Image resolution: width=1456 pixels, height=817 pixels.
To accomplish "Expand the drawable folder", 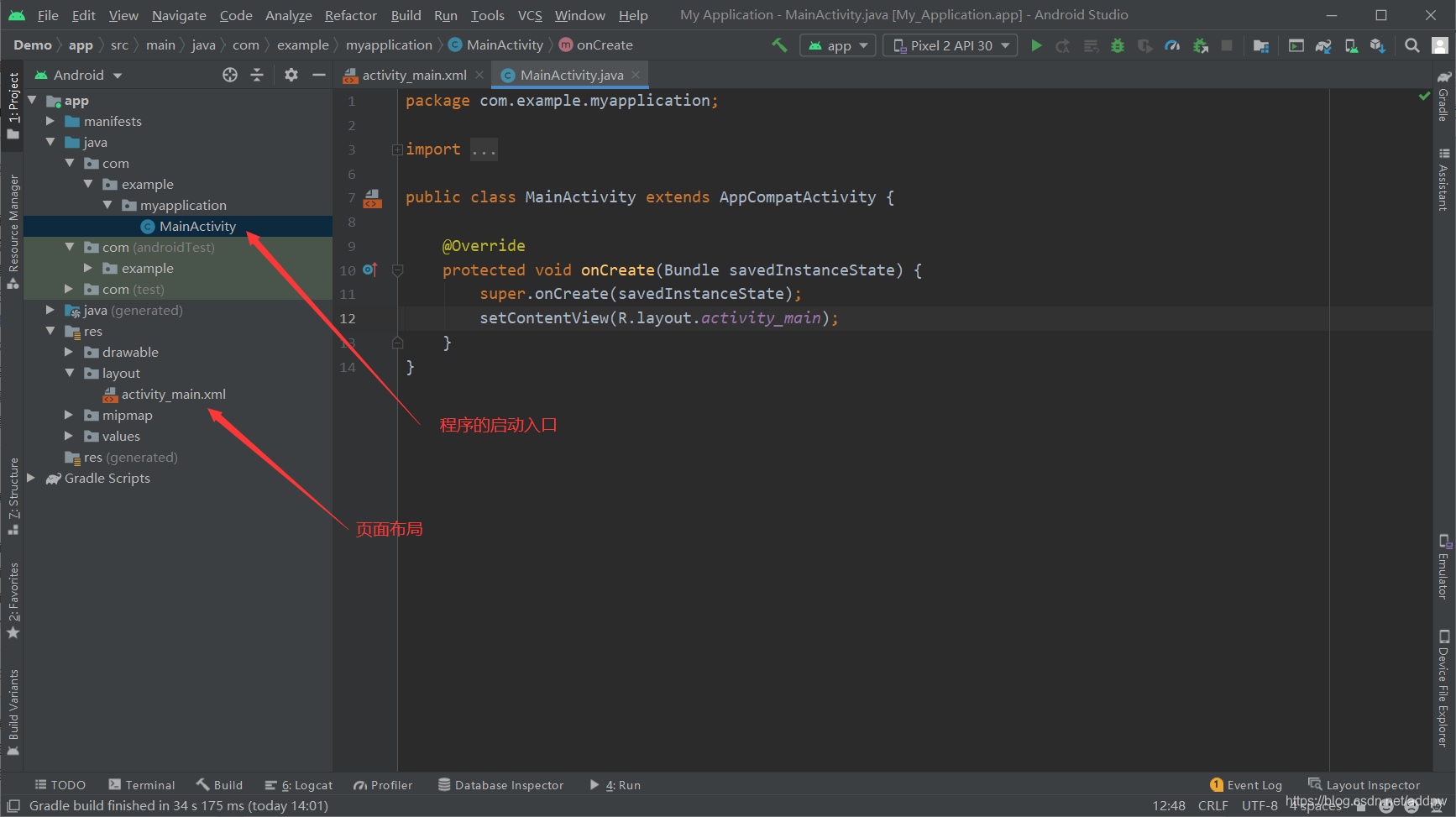I will tap(69, 352).
